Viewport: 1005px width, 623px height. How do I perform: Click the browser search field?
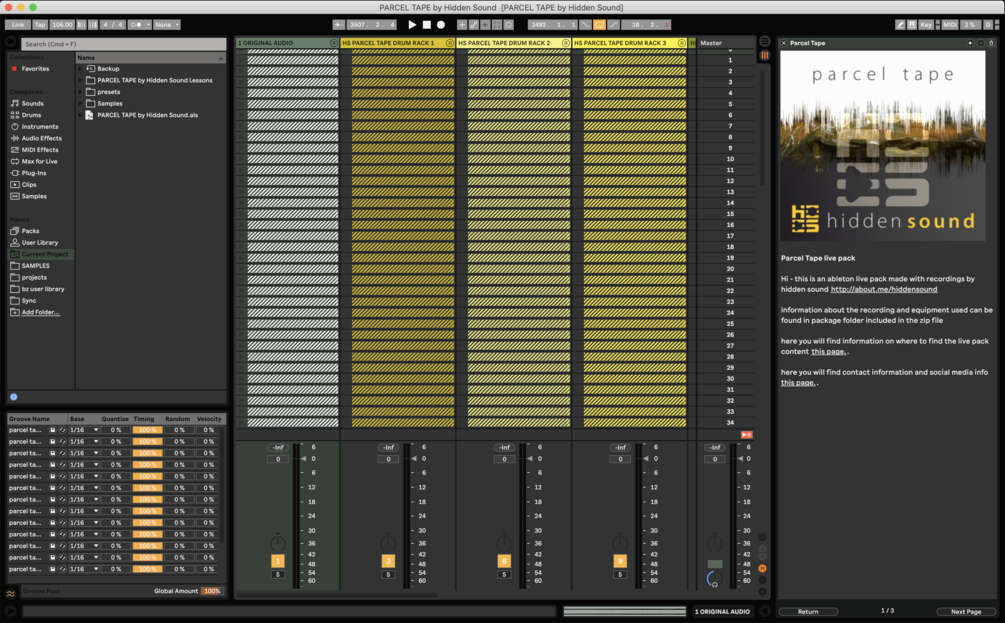(123, 44)
